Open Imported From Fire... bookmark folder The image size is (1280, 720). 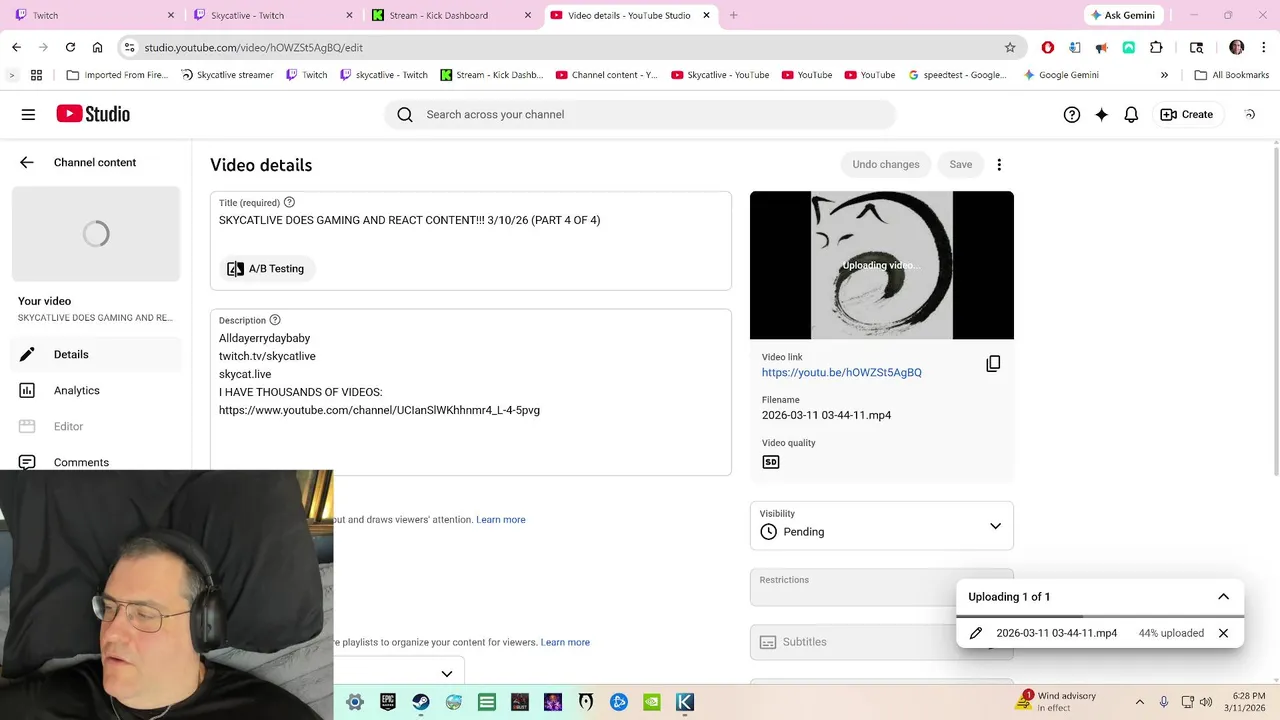tap(116, 75)
